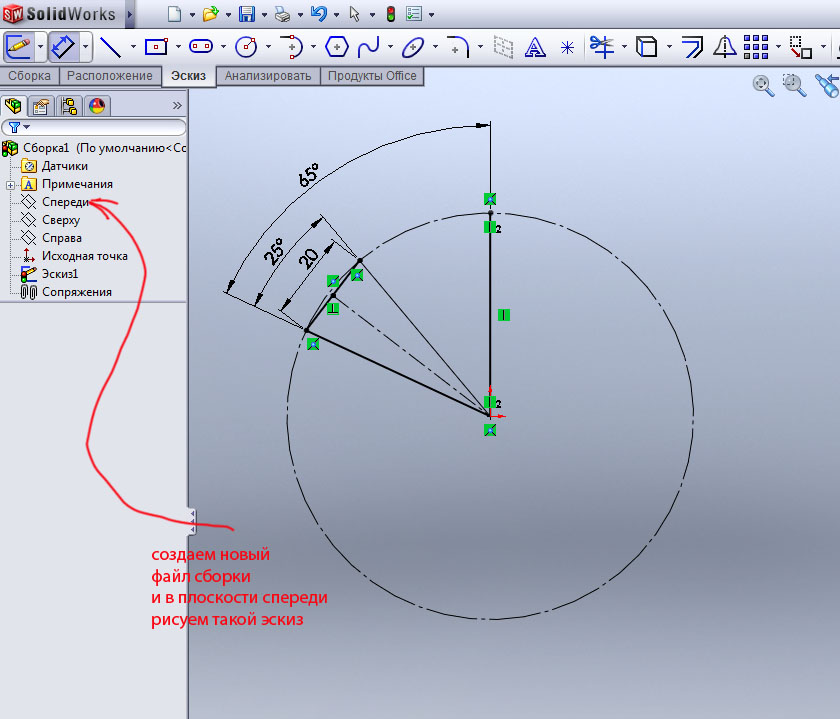
Task: Pick the Polygon sketch tool
Action: point(338,46)
